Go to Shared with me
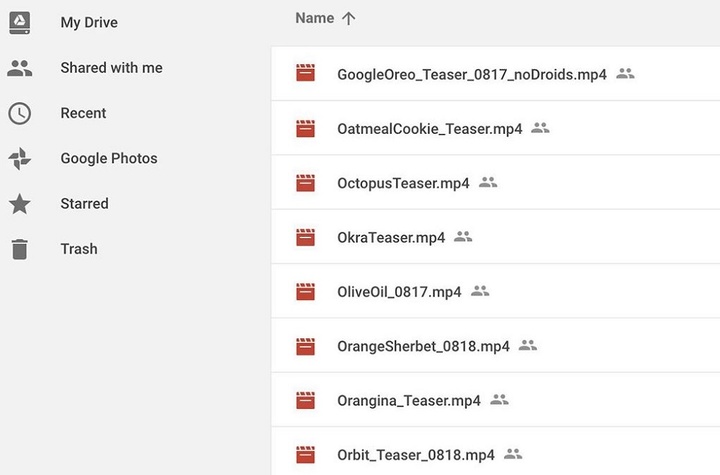The width and height of the screenshot is (720, 475). pos(112,68)
